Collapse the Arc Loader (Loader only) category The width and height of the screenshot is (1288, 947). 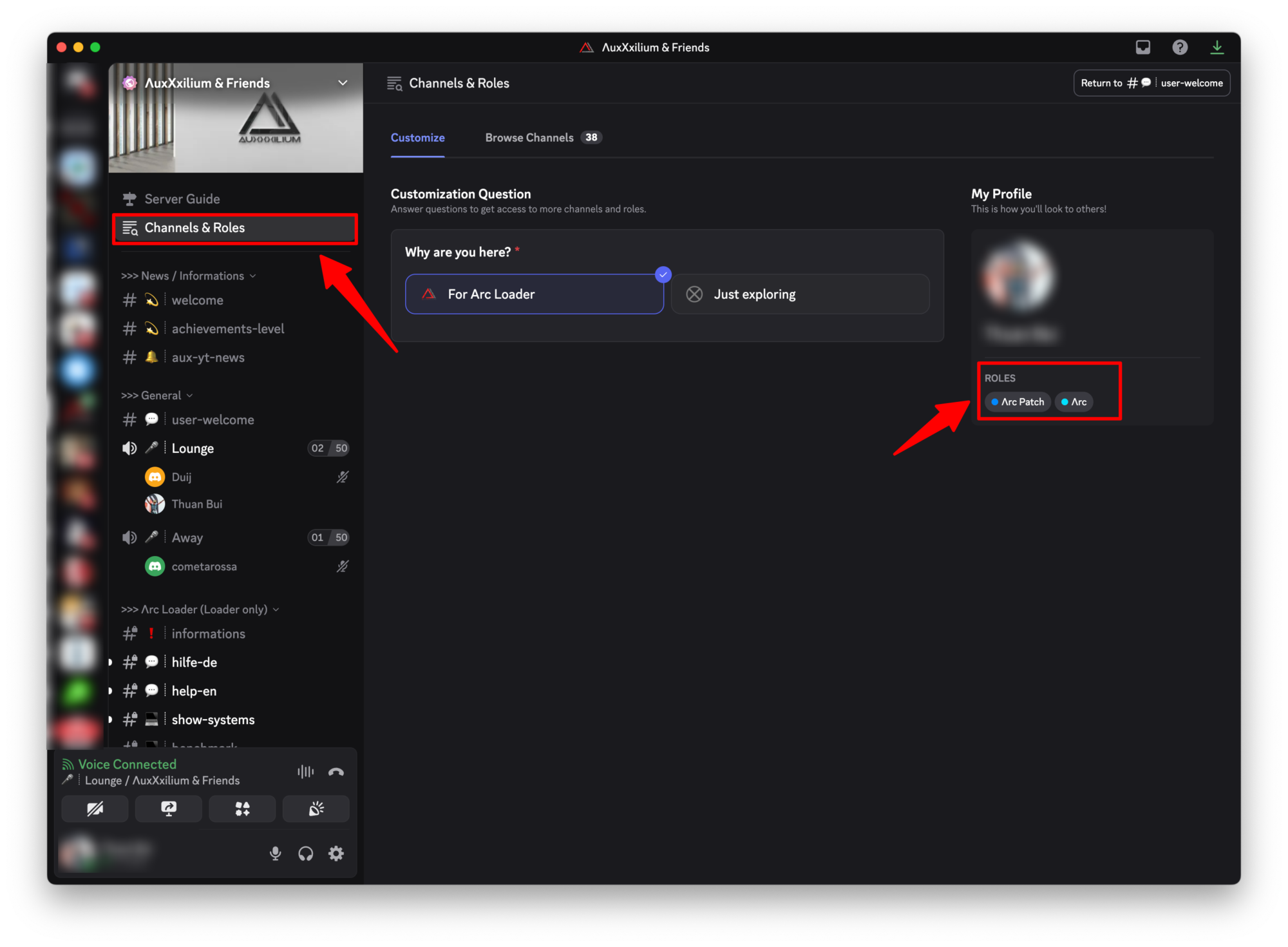click(200, 609)
